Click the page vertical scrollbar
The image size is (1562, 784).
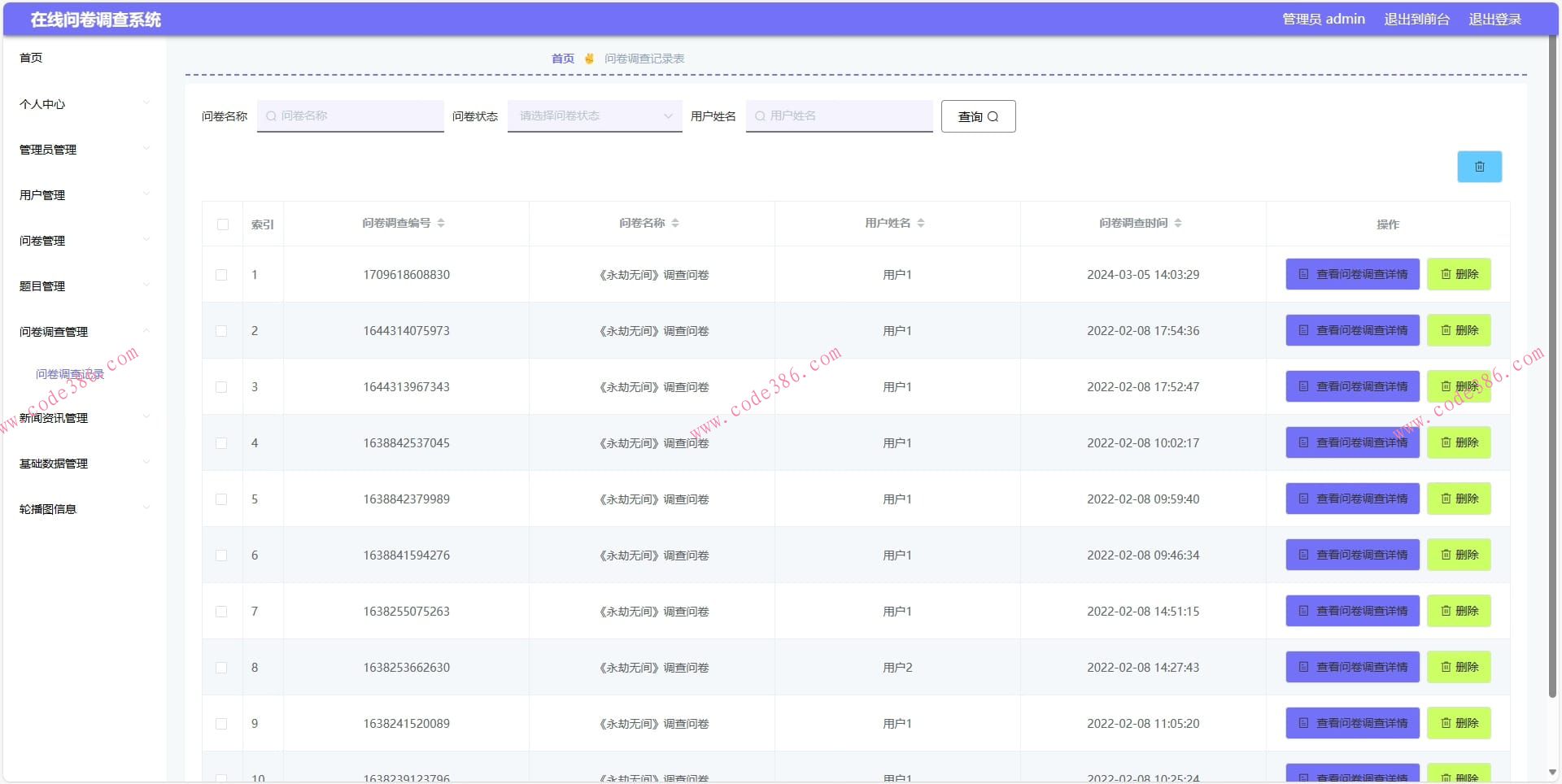point(1552,366)
